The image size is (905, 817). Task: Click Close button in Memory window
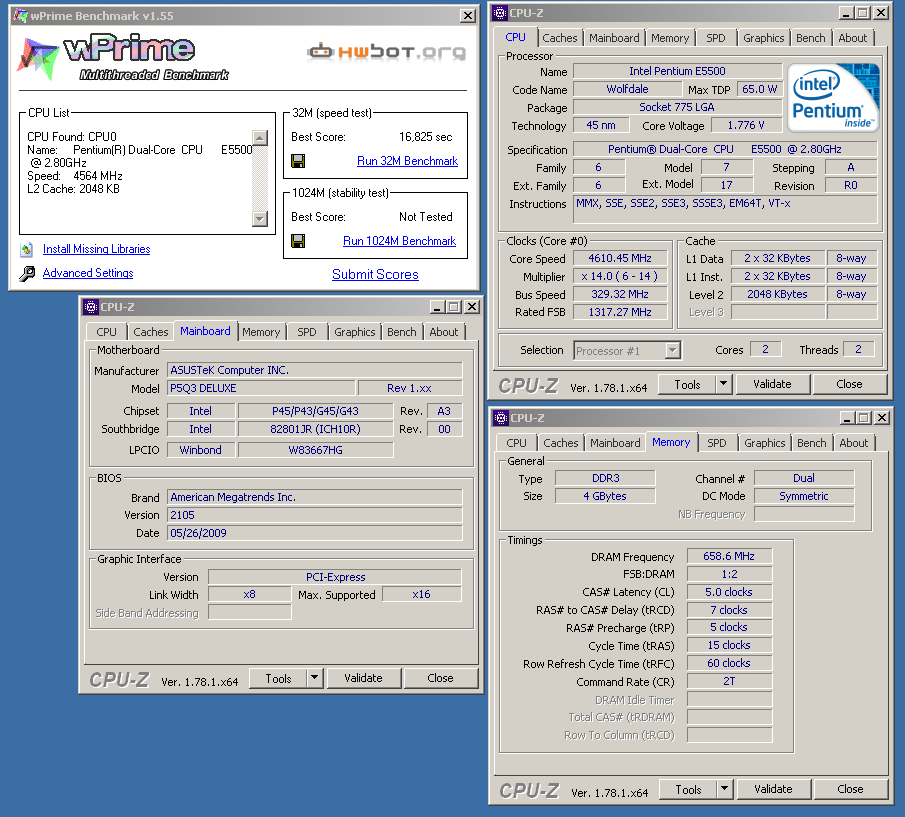point(850,789)
